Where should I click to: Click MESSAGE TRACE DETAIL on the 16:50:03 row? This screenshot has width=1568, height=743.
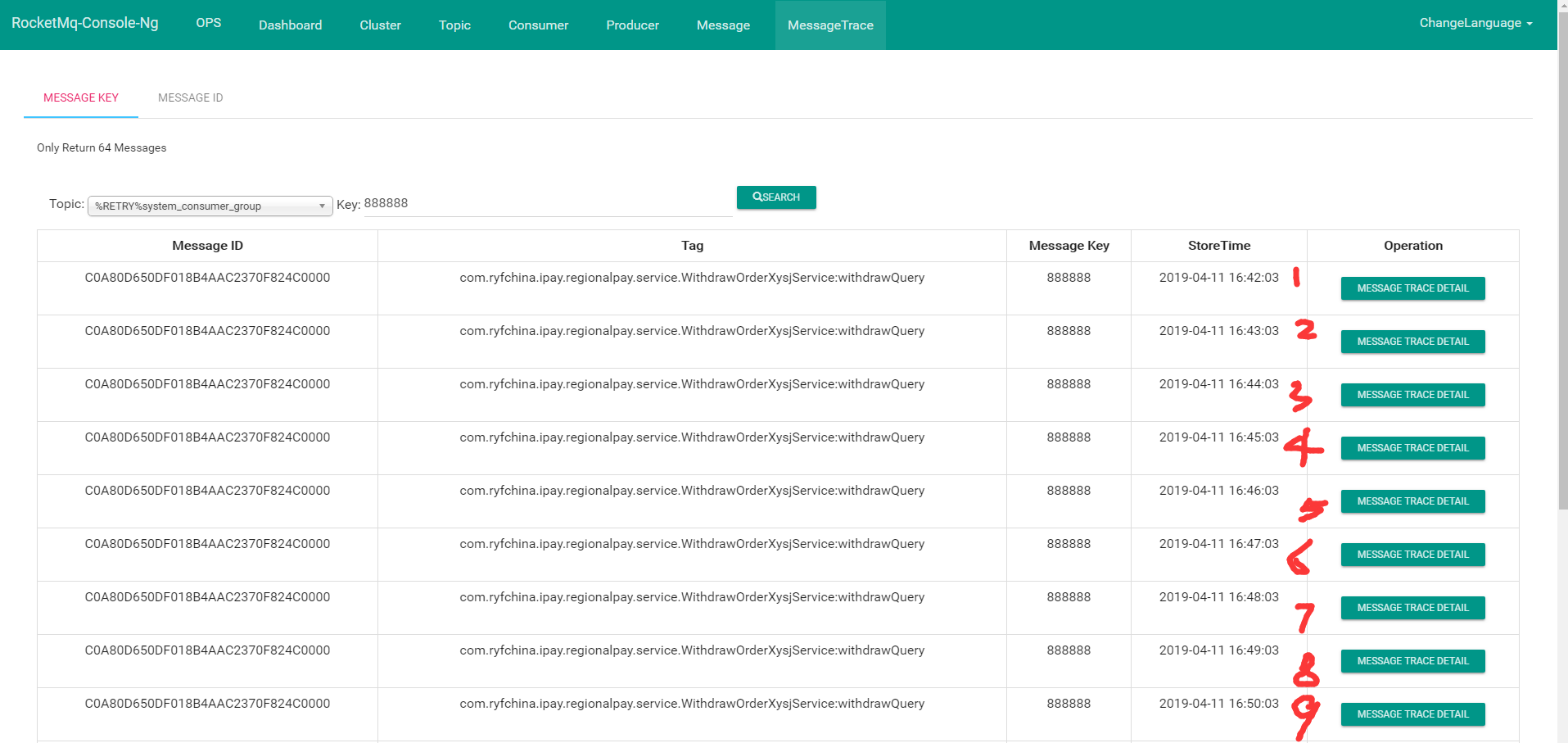(1412, 714)
